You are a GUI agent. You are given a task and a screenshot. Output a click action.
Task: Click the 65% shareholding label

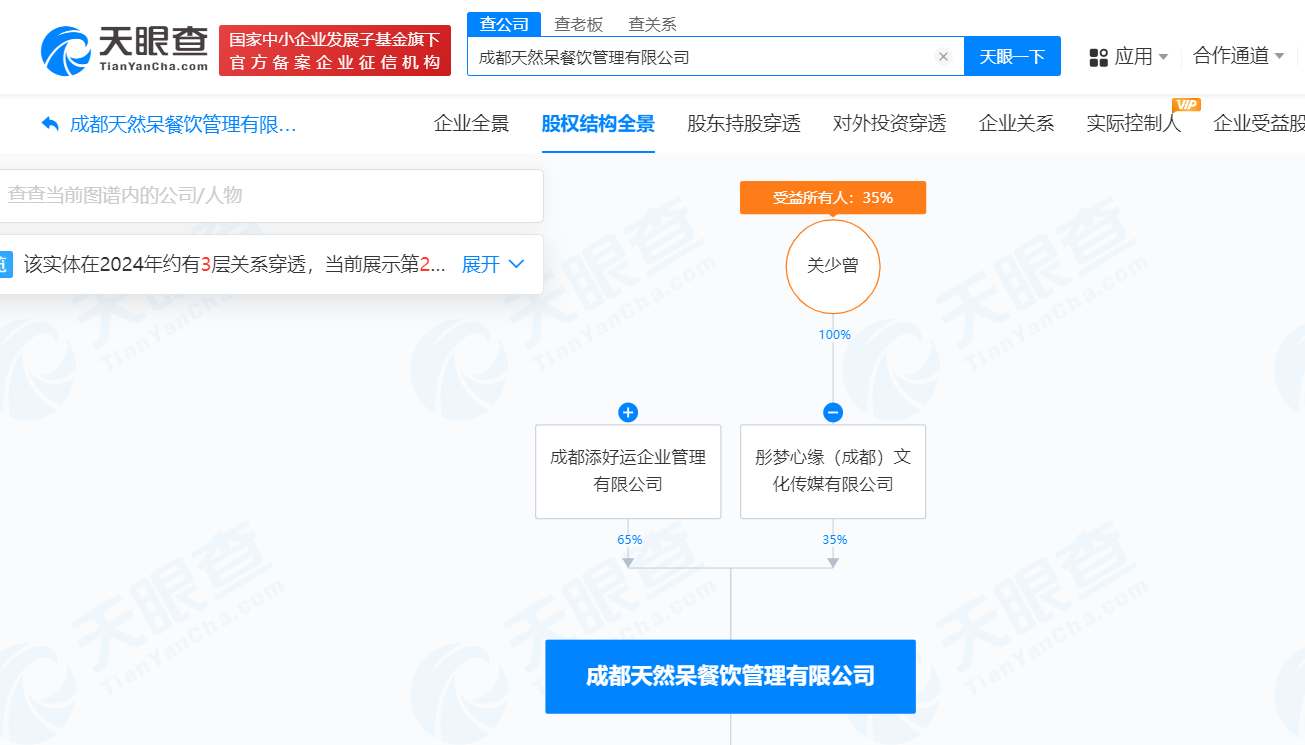pyautogui.click(x=629, y=539)
